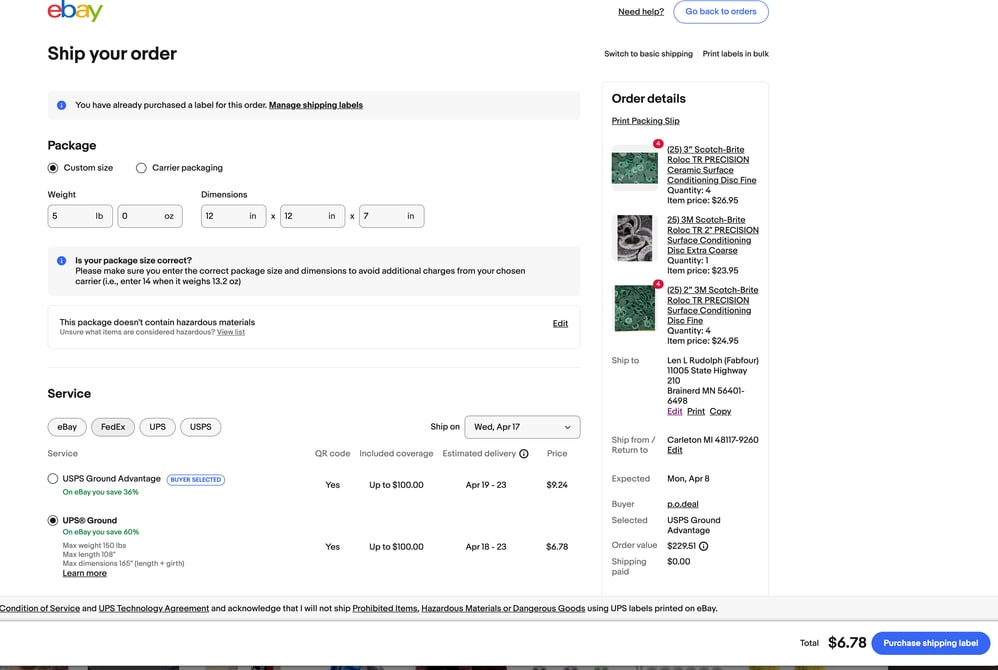
Task: Click the weight pounds input field
Action: (80, 216)
